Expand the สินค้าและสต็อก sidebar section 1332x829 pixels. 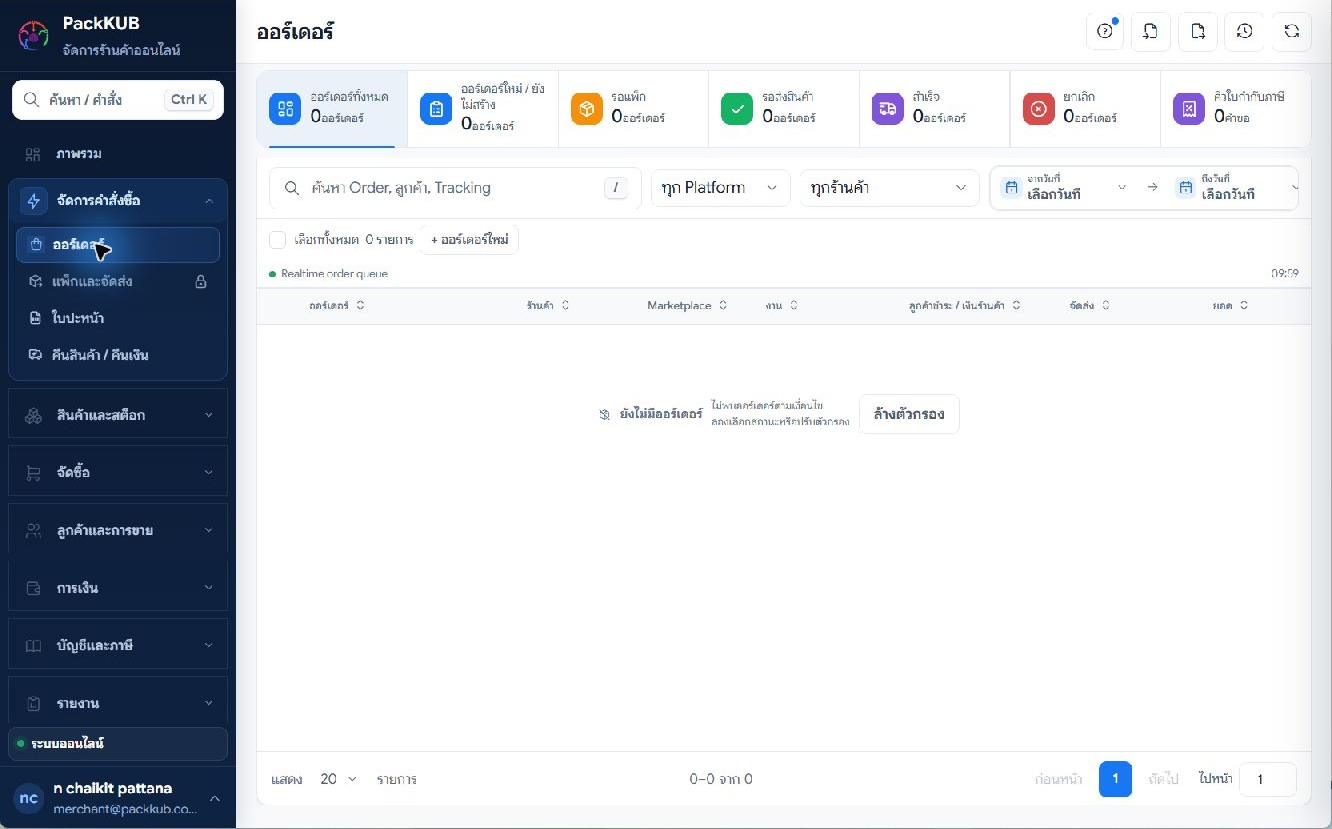[x=118, y=414]
